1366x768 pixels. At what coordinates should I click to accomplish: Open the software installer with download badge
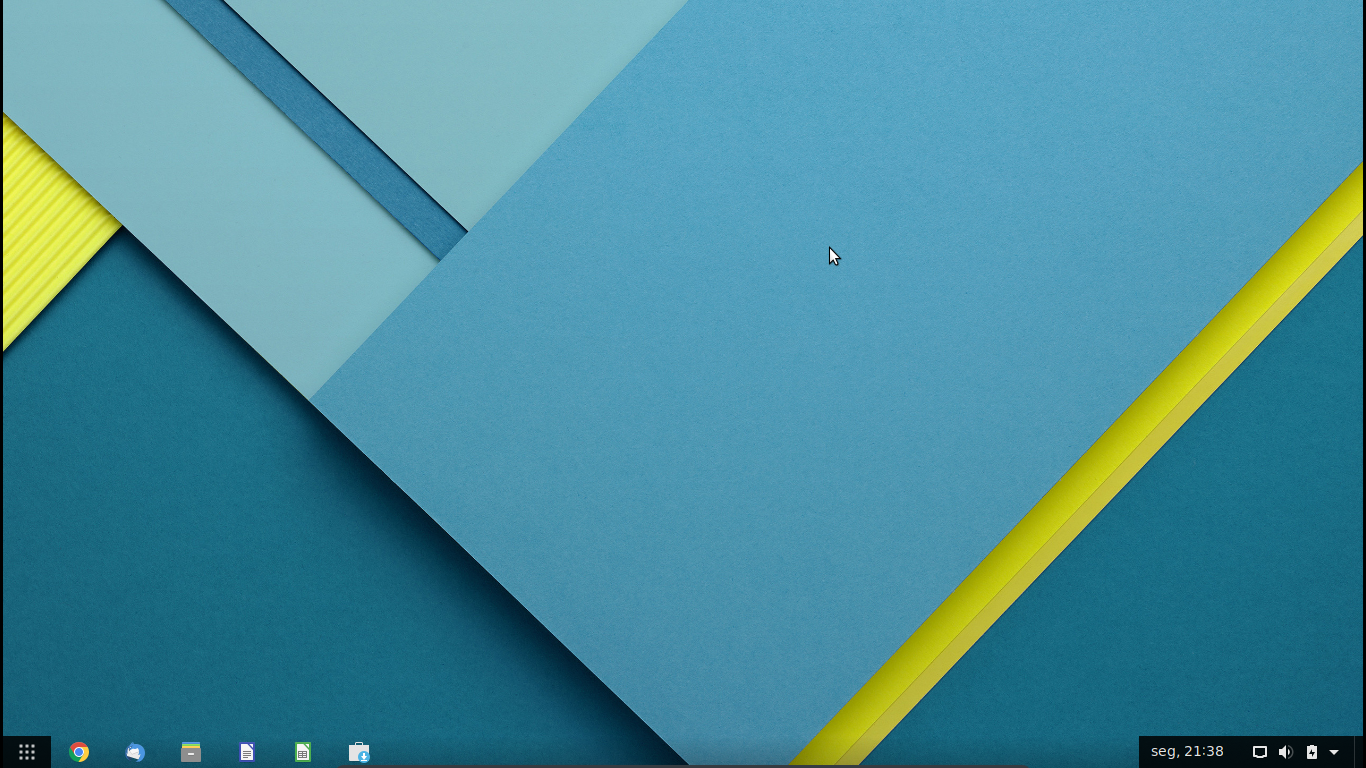(x=358, y=751)
